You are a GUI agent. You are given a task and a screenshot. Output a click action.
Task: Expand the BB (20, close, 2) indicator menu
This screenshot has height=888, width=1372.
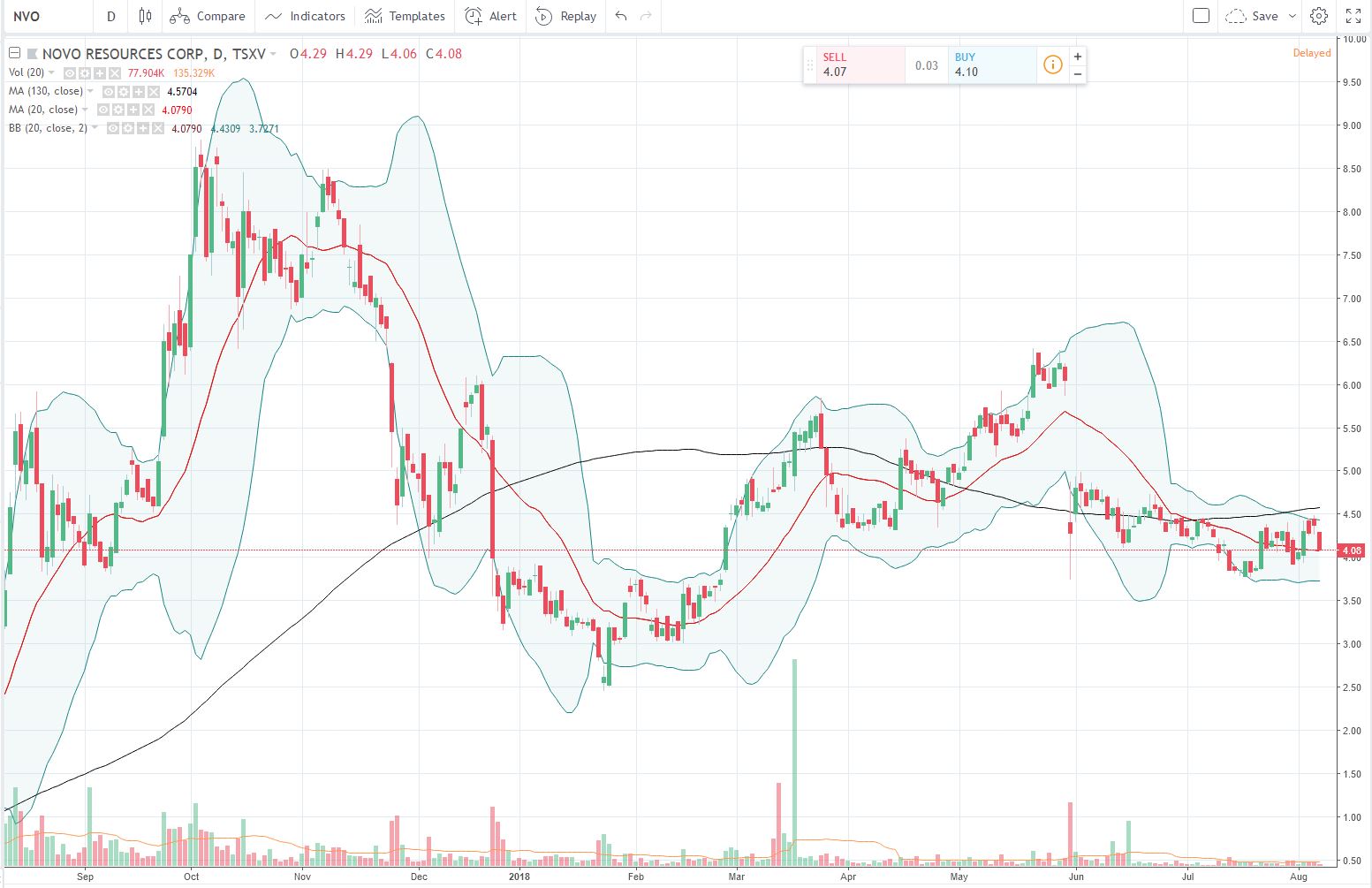(x=95, y=128)
